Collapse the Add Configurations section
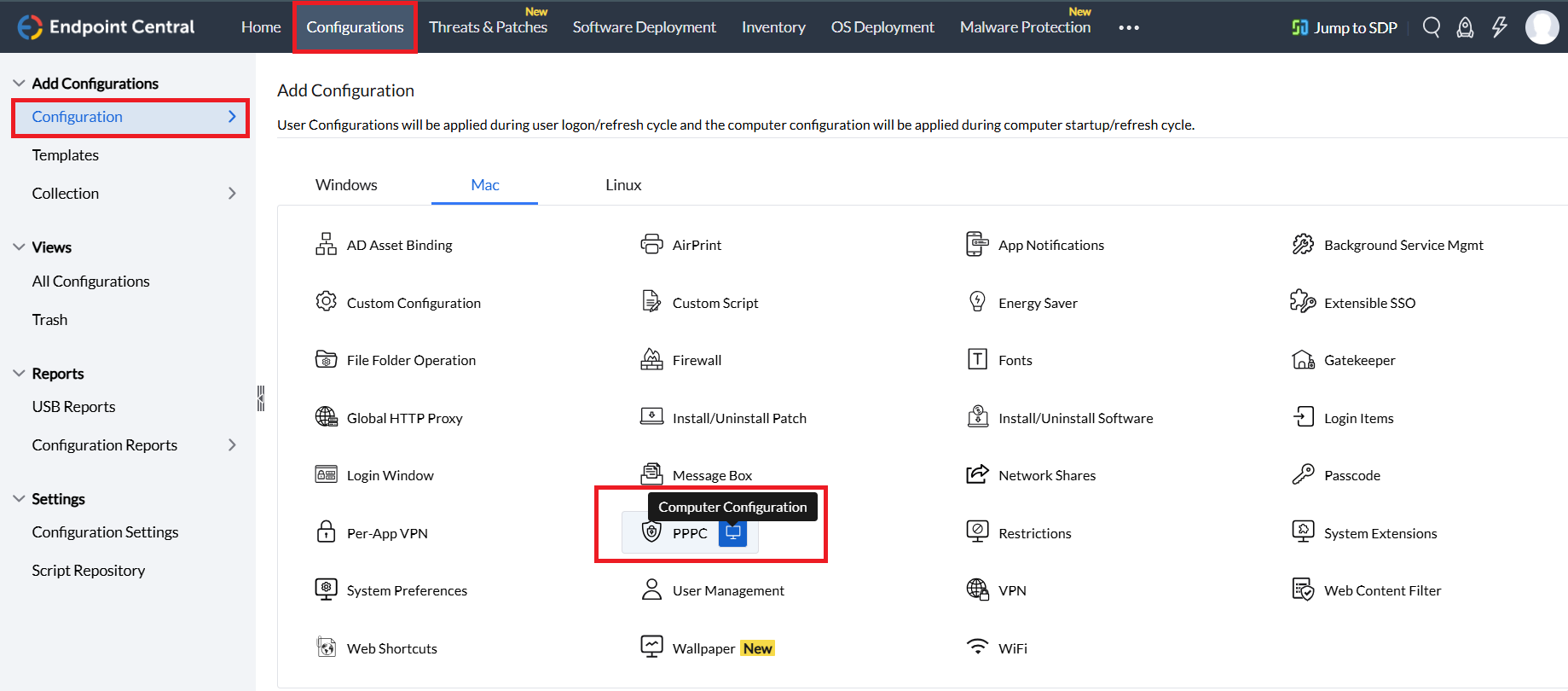 tap(19, 83)
